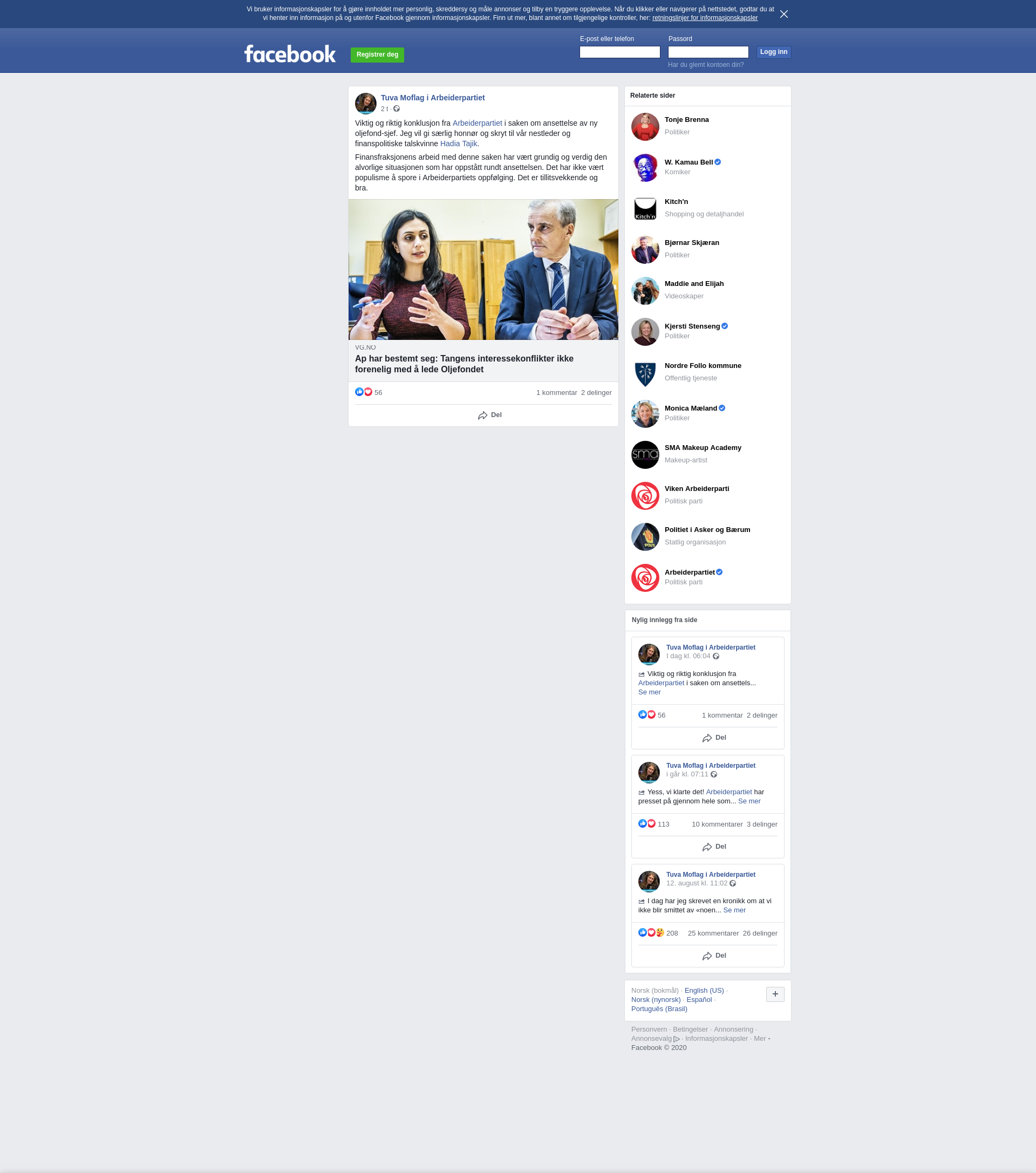Screen dimensions: 1036x1173
Task: Switch language to Português (Brasil)
Action: click(x=659, y=1009)
